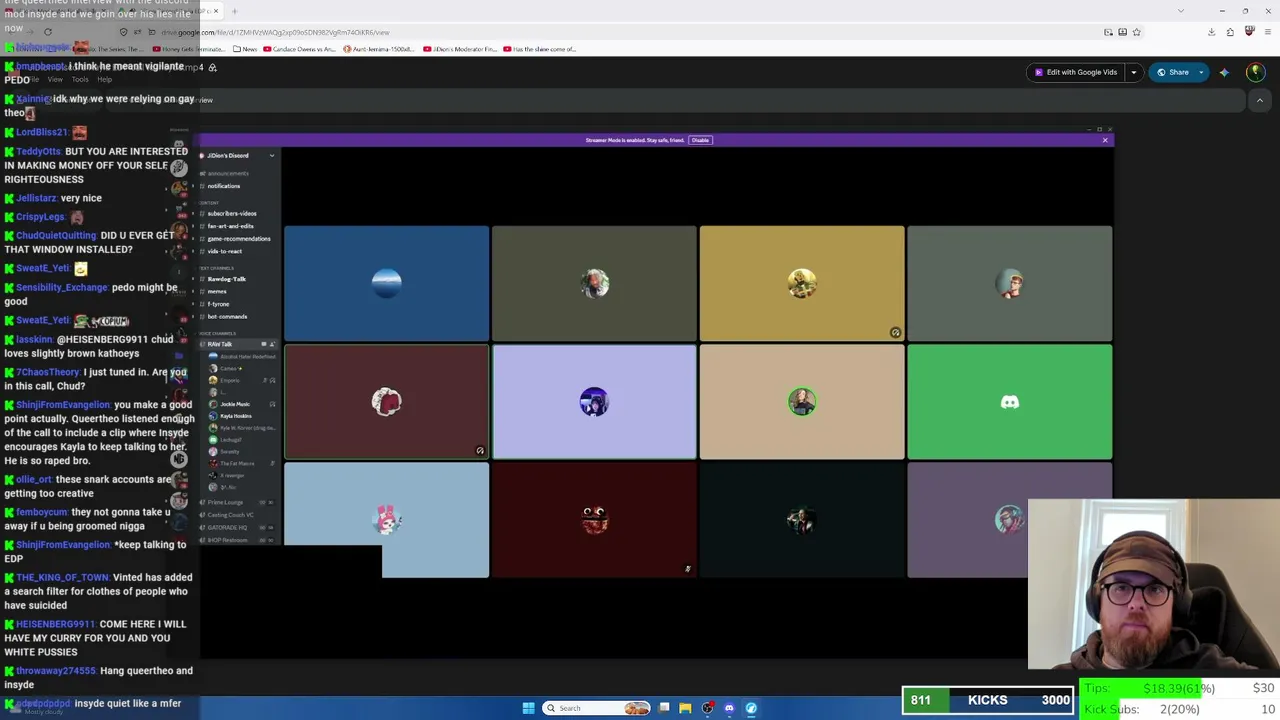This screenshot has height=720, width=1280.
Task: Open the Candace Owens bookmark
Action: tap(301, 49)
